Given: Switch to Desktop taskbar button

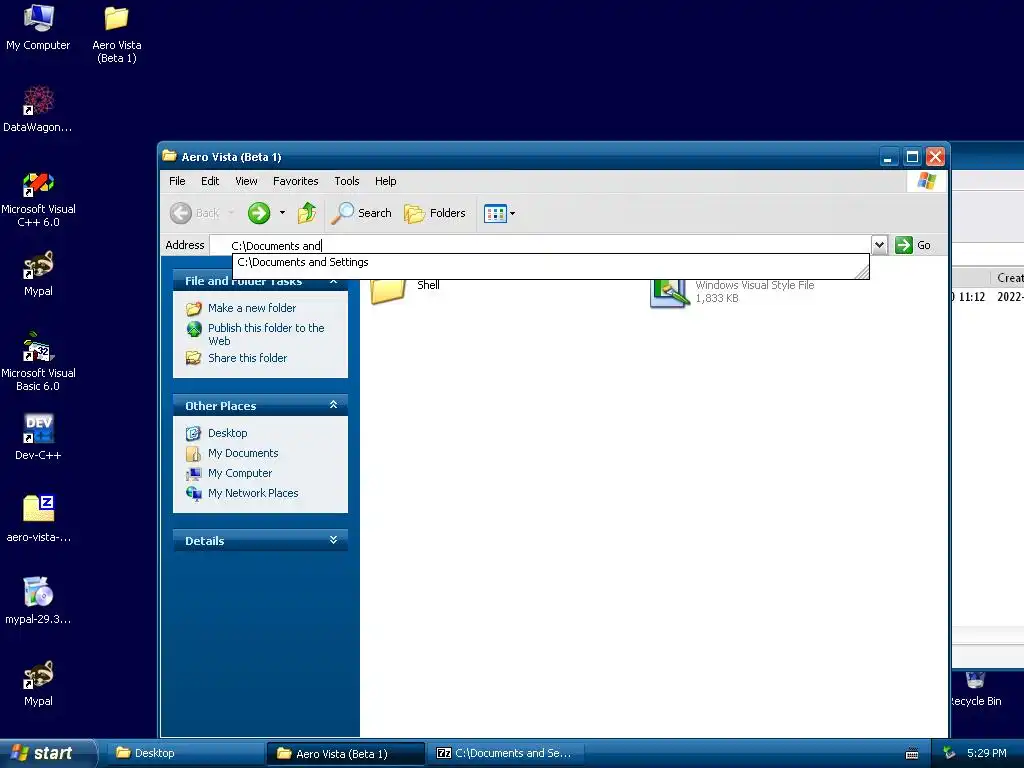Looking at the screenshot, I should click(185, 753).
